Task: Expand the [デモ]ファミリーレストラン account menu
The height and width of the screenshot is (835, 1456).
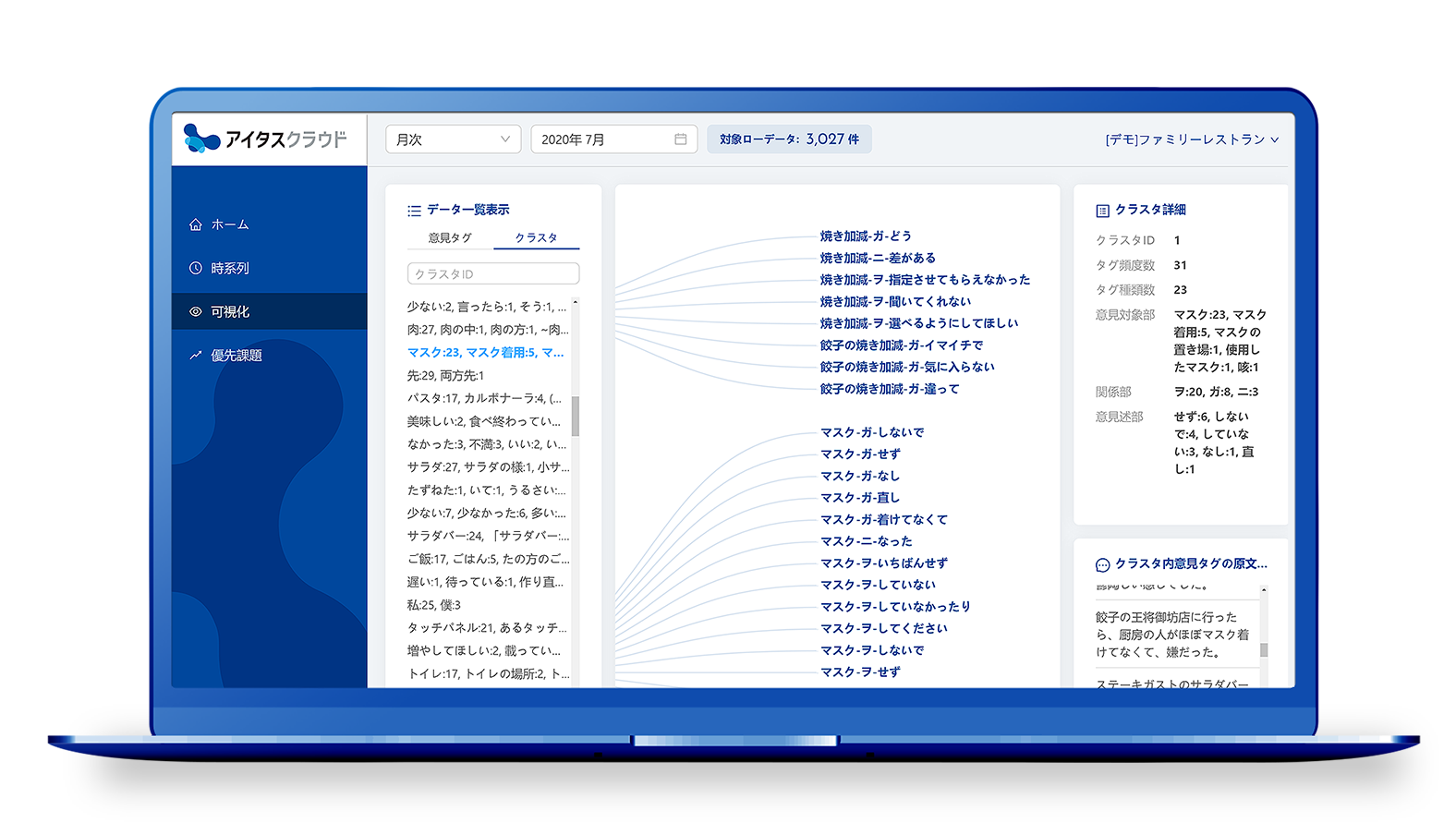Action: (x=1192, y=139)
